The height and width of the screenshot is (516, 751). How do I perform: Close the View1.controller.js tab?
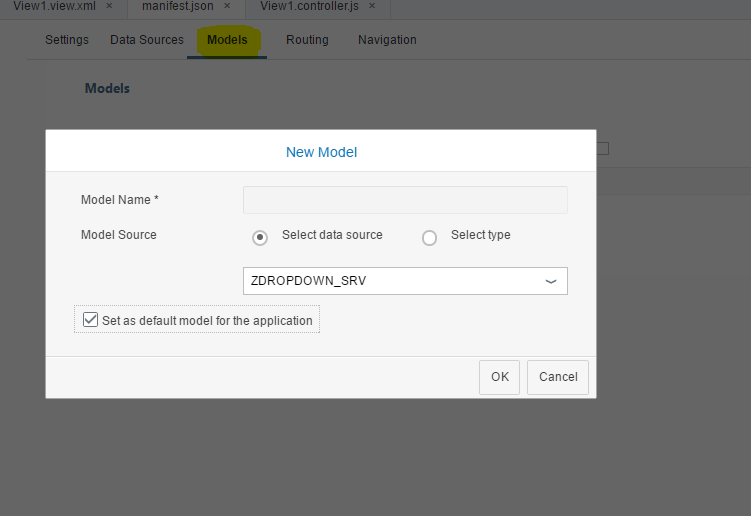click(x=372, y=6)
